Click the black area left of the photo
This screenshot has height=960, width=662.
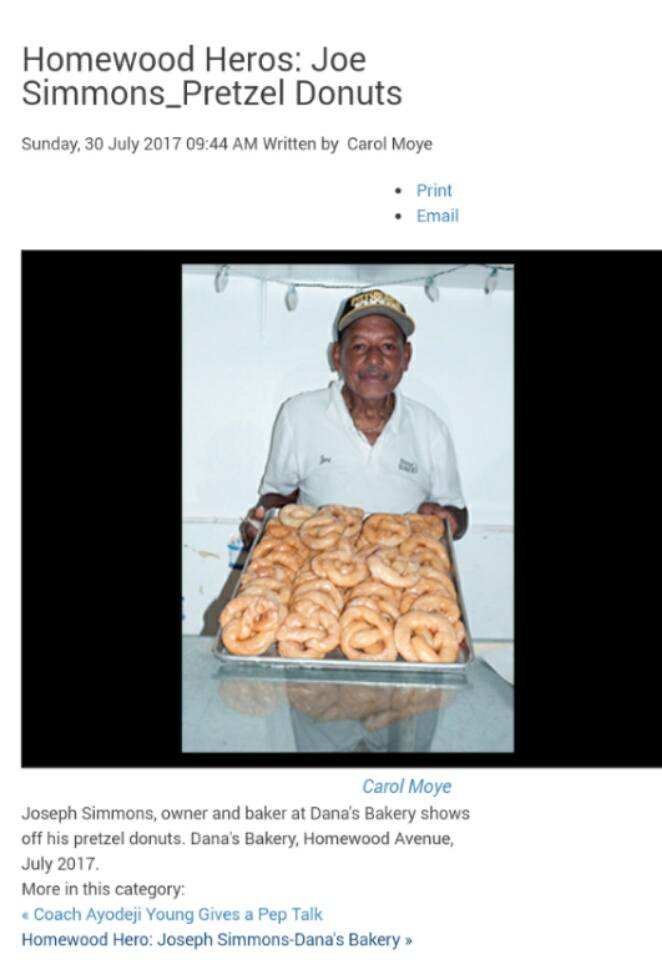point(102,508)
